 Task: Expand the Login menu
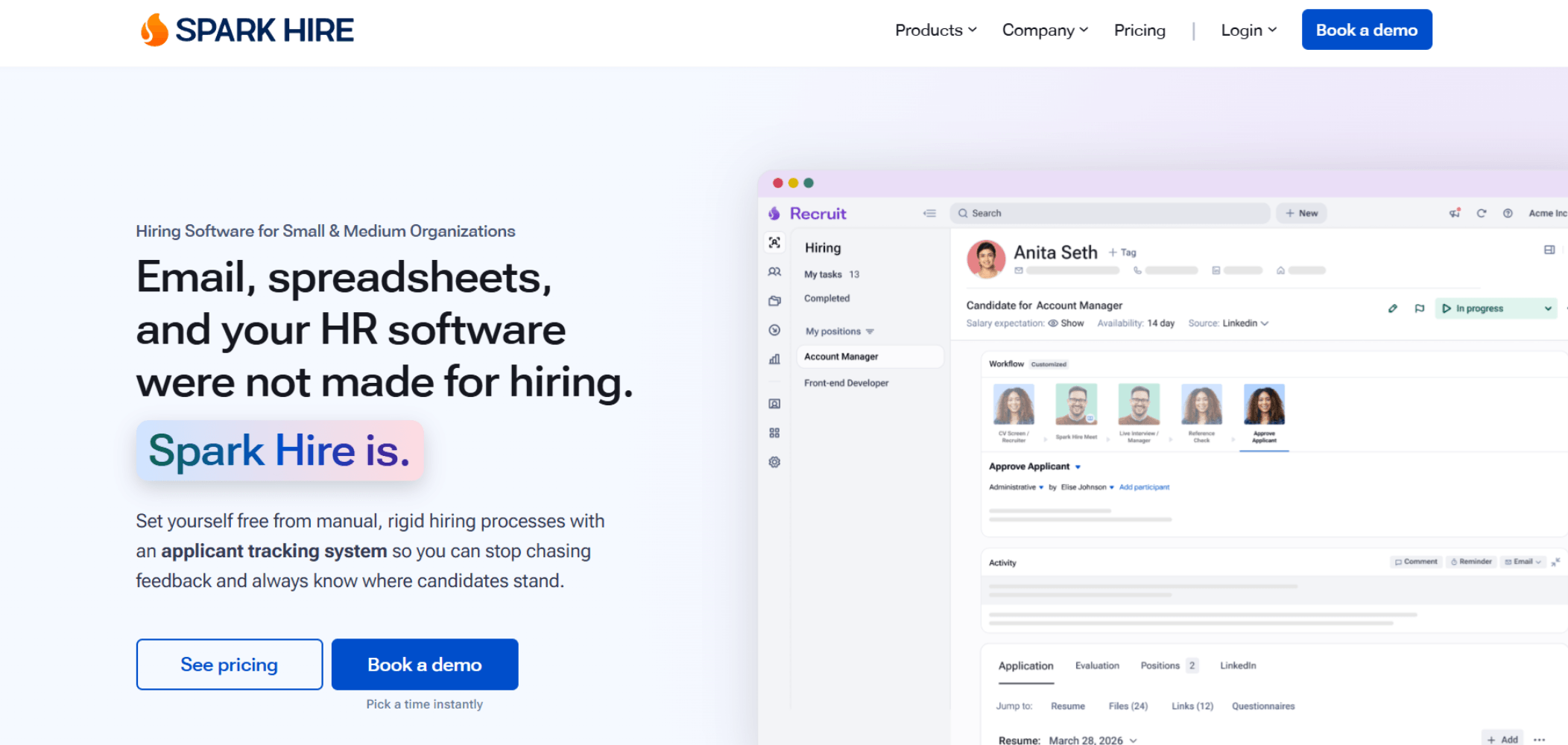(x=1249, y=30)
